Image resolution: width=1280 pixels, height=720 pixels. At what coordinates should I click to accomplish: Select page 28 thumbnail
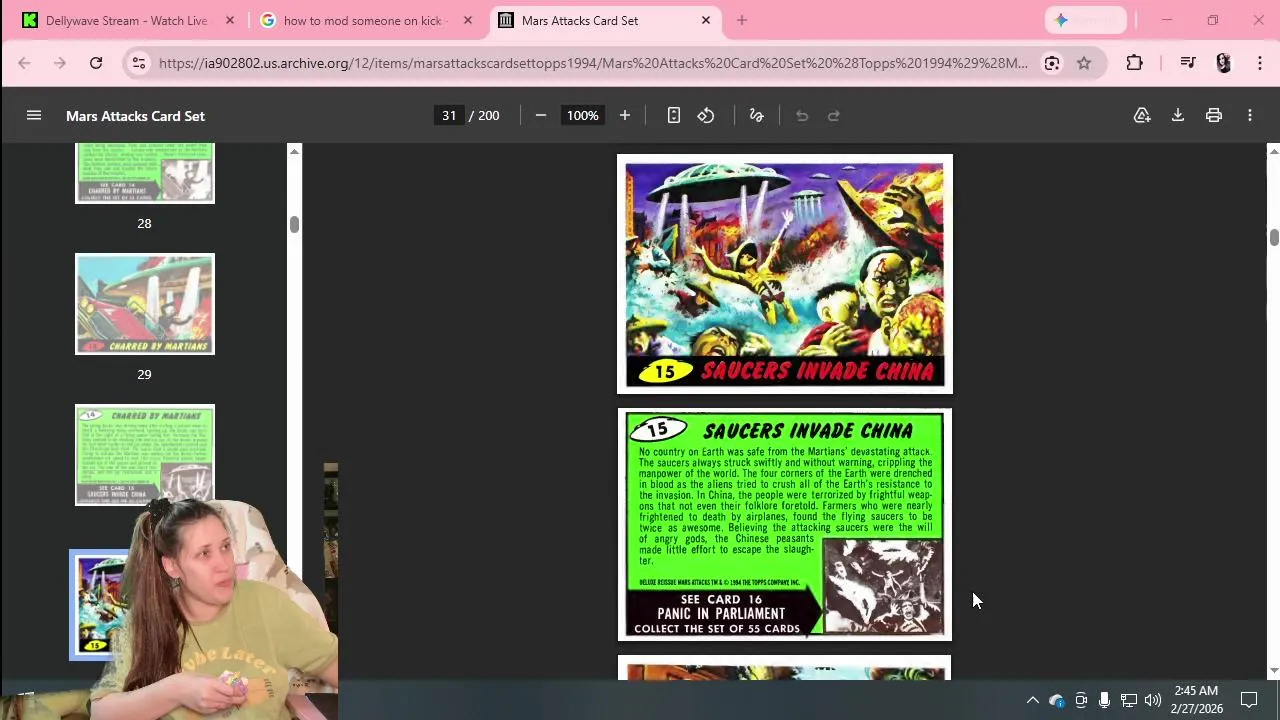[145, 173]
